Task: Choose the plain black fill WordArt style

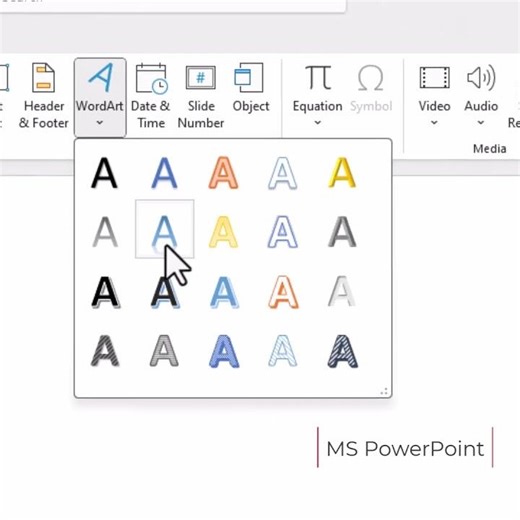Action: click(104, 173)
